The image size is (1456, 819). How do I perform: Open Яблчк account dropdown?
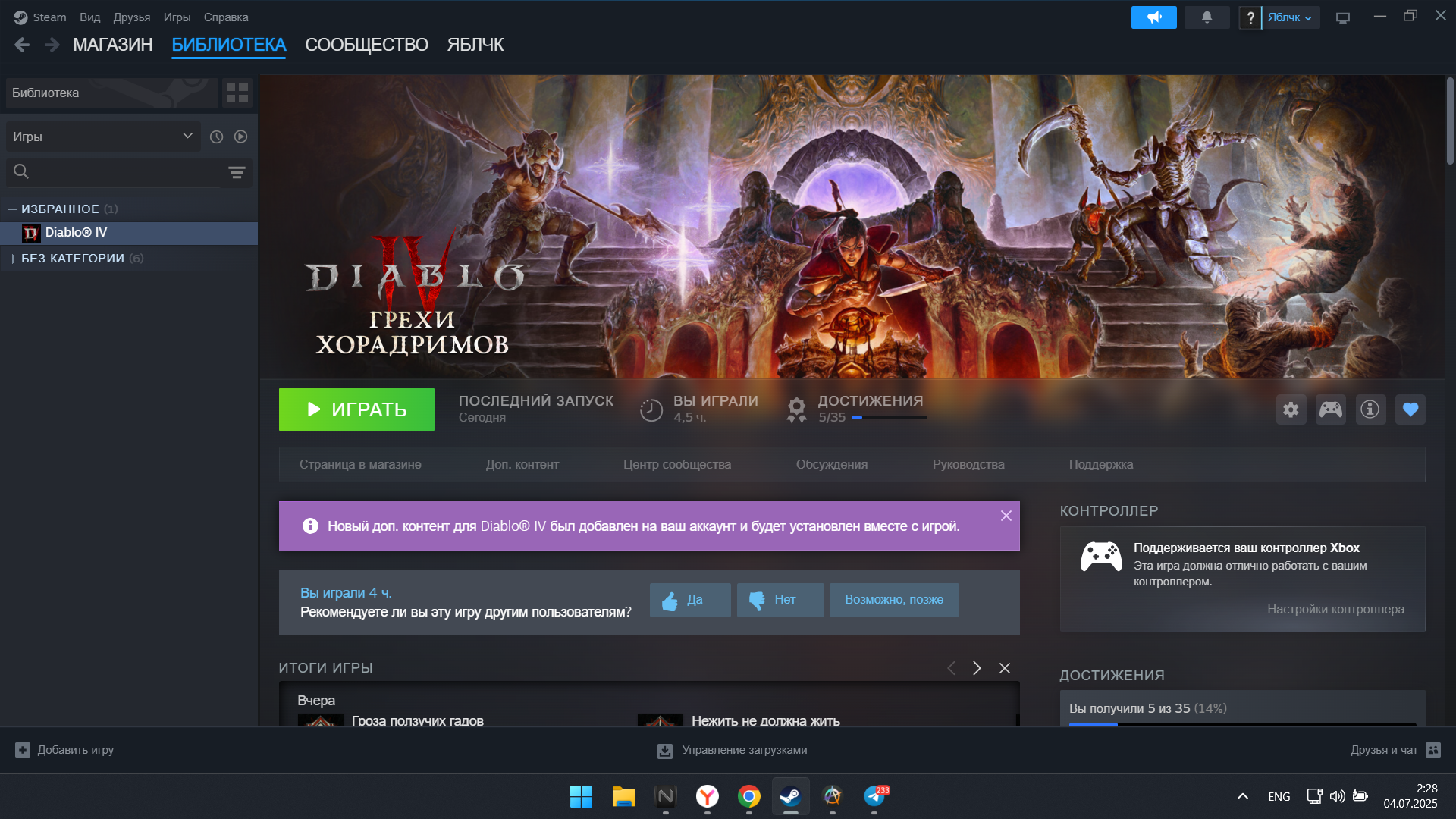[x=1291, y=17]
